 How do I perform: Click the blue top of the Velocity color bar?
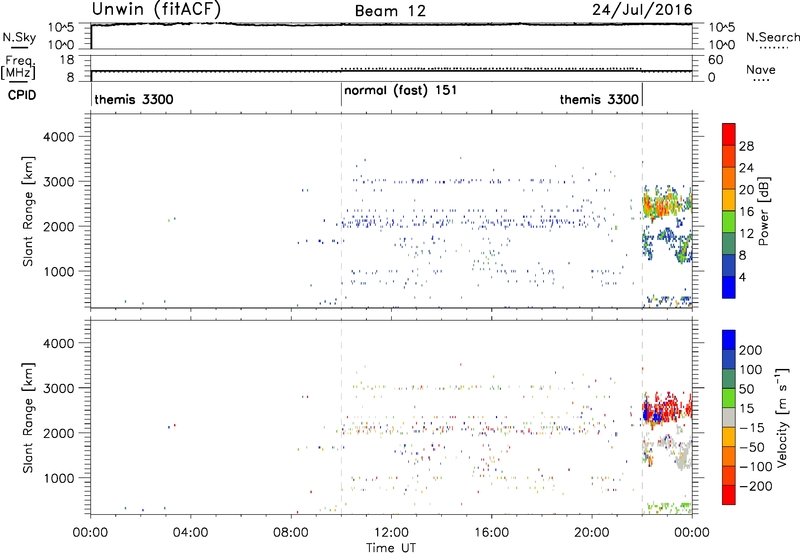(x=729, y=340)
